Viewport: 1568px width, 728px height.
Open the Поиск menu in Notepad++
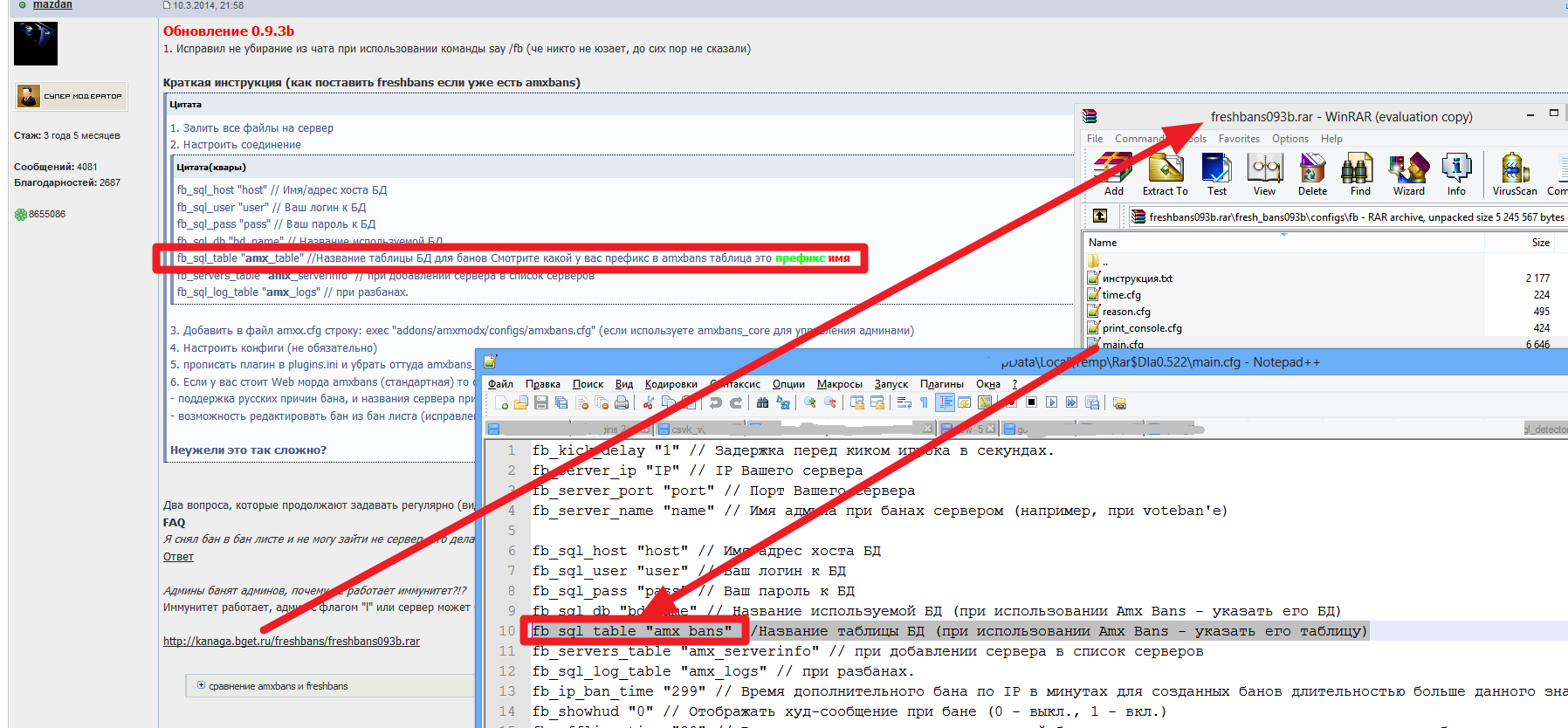pos(588,384)
